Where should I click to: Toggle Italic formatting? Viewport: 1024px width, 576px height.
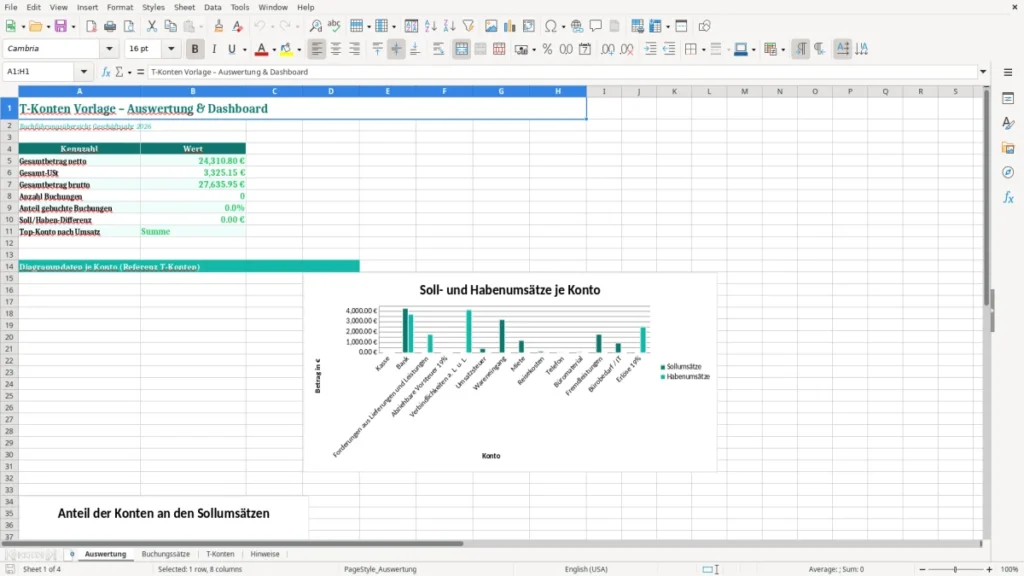[214, 49]
